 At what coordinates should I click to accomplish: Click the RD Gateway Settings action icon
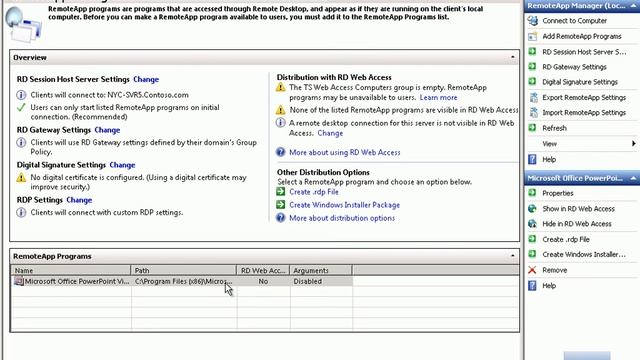[x=532, y=67]
